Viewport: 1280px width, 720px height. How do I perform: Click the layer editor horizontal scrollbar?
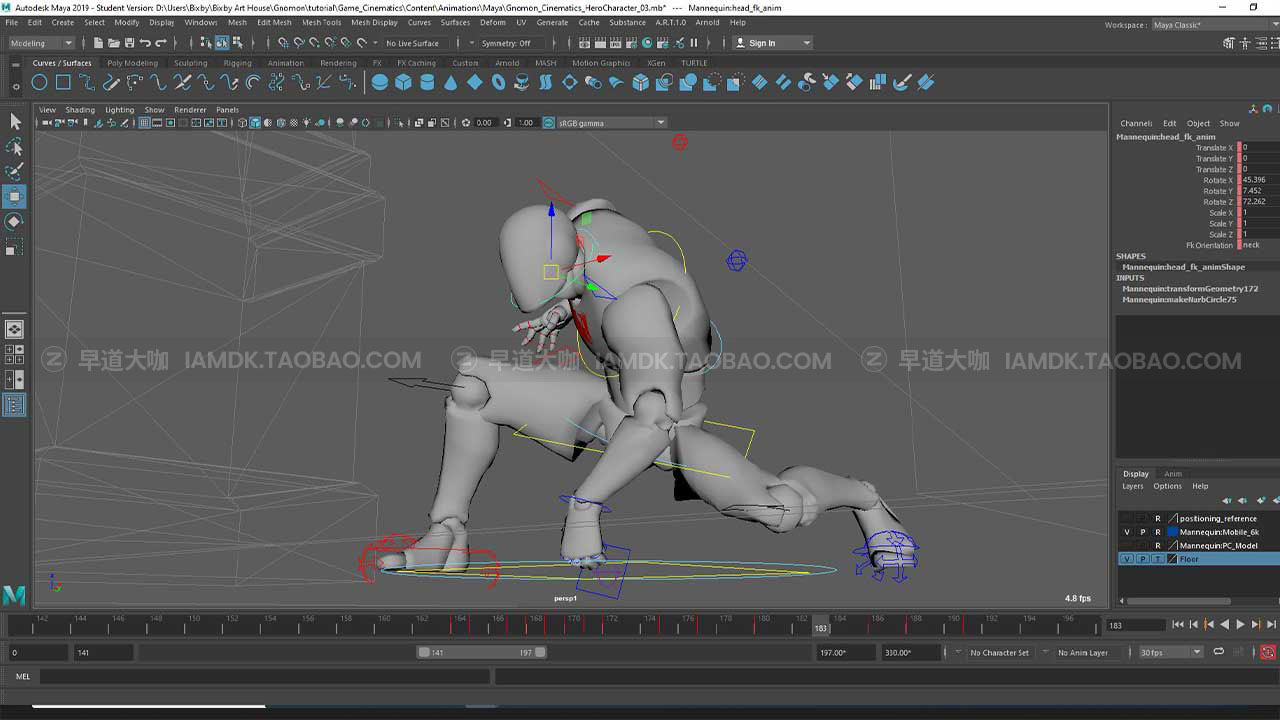(x=1177, y=601)
